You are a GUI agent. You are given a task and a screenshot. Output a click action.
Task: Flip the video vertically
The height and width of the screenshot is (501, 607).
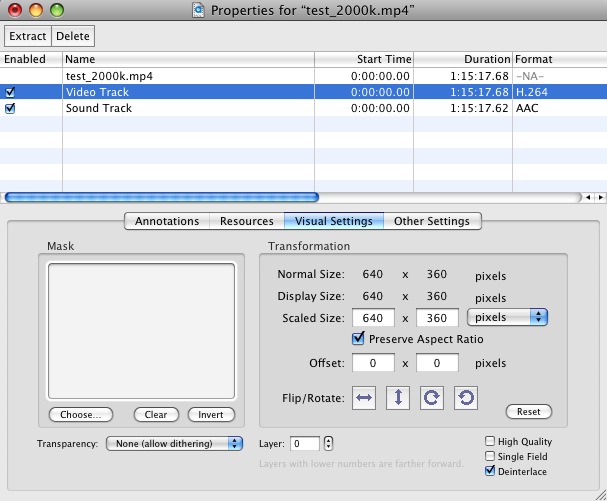coord(398,398)
